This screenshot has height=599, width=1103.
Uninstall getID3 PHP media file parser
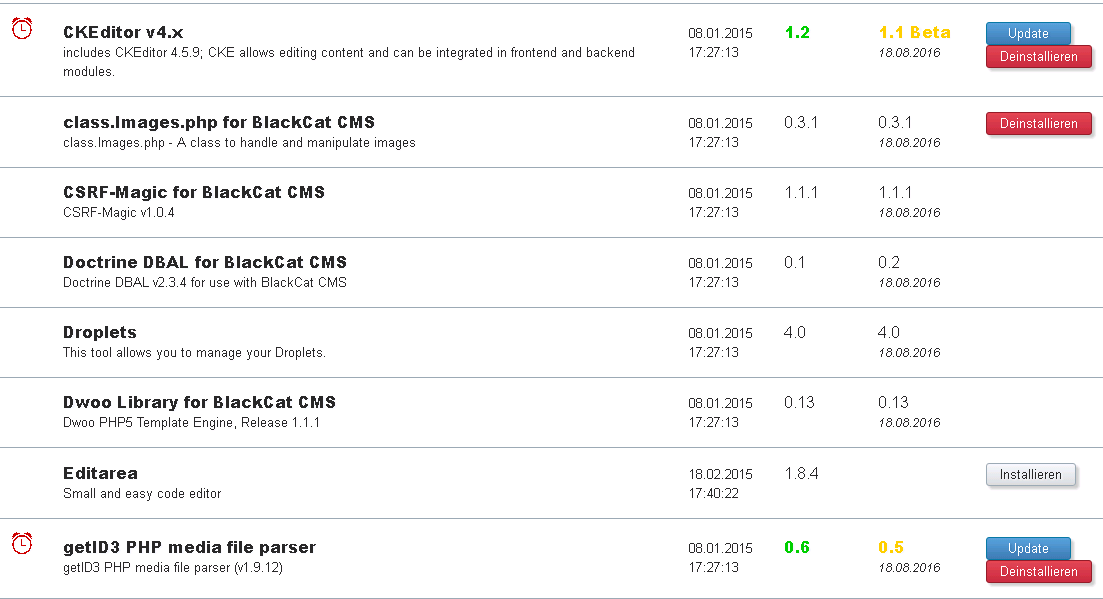pyautogui.click(x=1038, y=571)
